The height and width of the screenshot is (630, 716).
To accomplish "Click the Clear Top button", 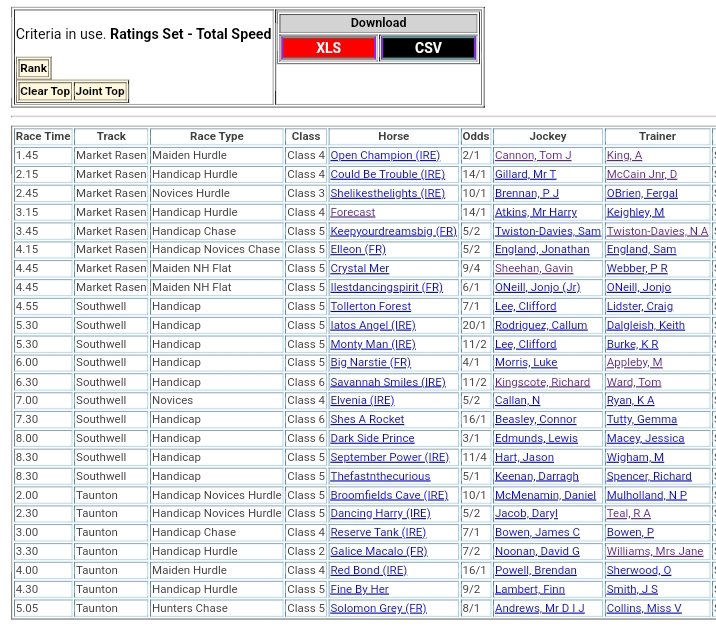I will point(46,92).
